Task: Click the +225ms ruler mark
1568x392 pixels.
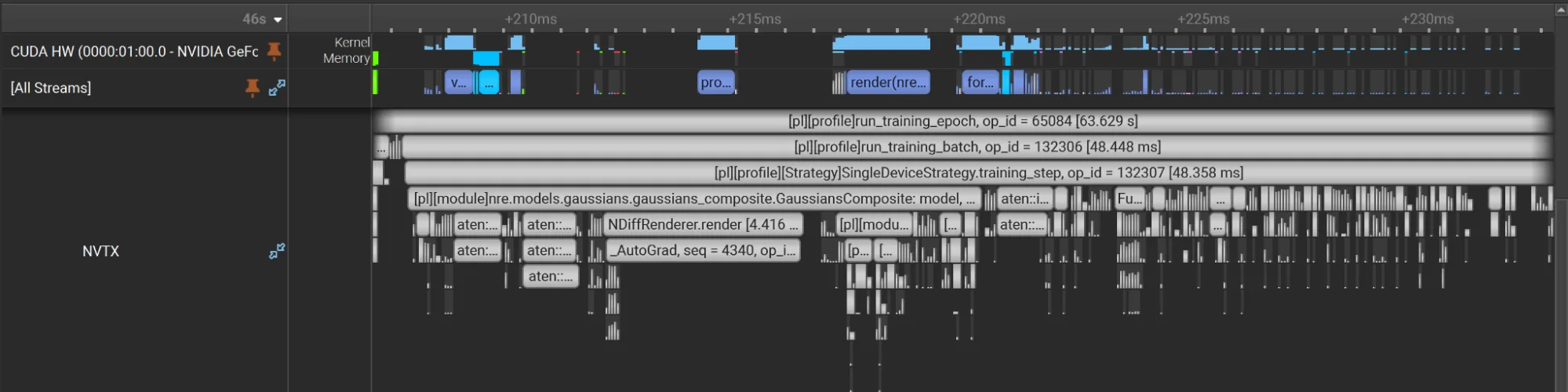Action: point(1204,19)
